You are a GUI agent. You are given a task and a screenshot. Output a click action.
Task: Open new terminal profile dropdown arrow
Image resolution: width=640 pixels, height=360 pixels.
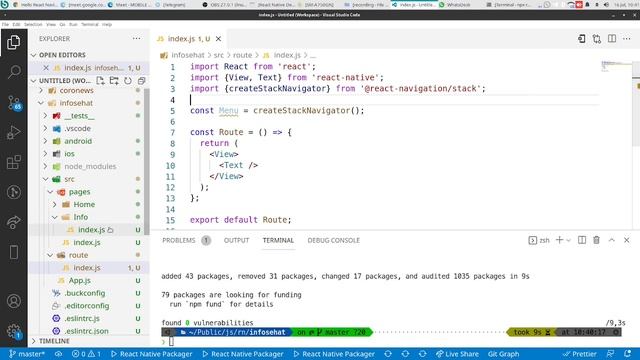[x=568, y=240]
